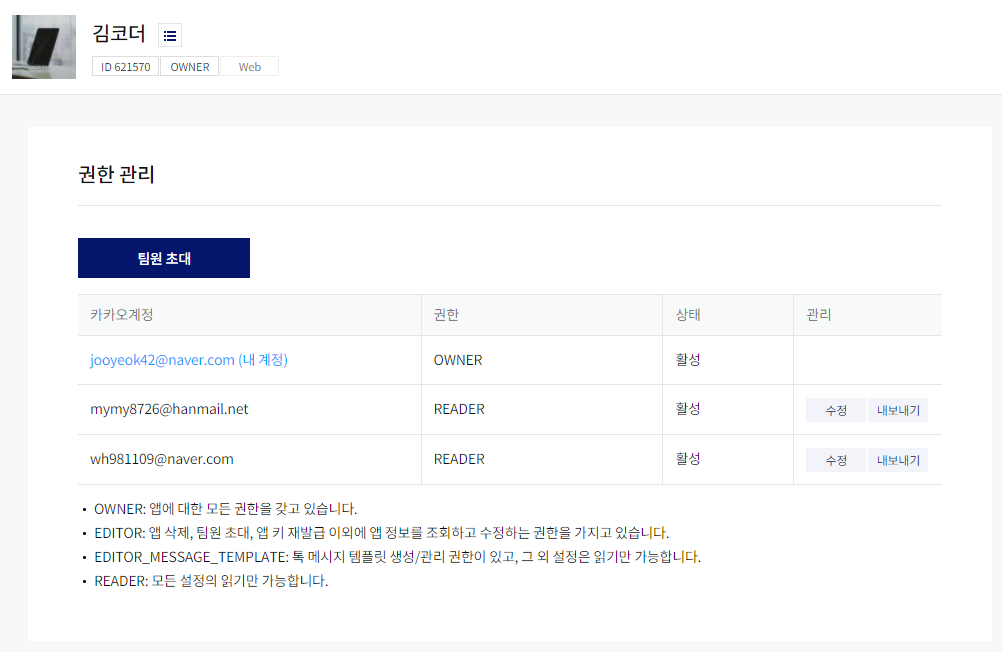Click the 활성 status for mymy8726@hanmail.net
Screen dimensions: 1002x652
coord(688,408)
